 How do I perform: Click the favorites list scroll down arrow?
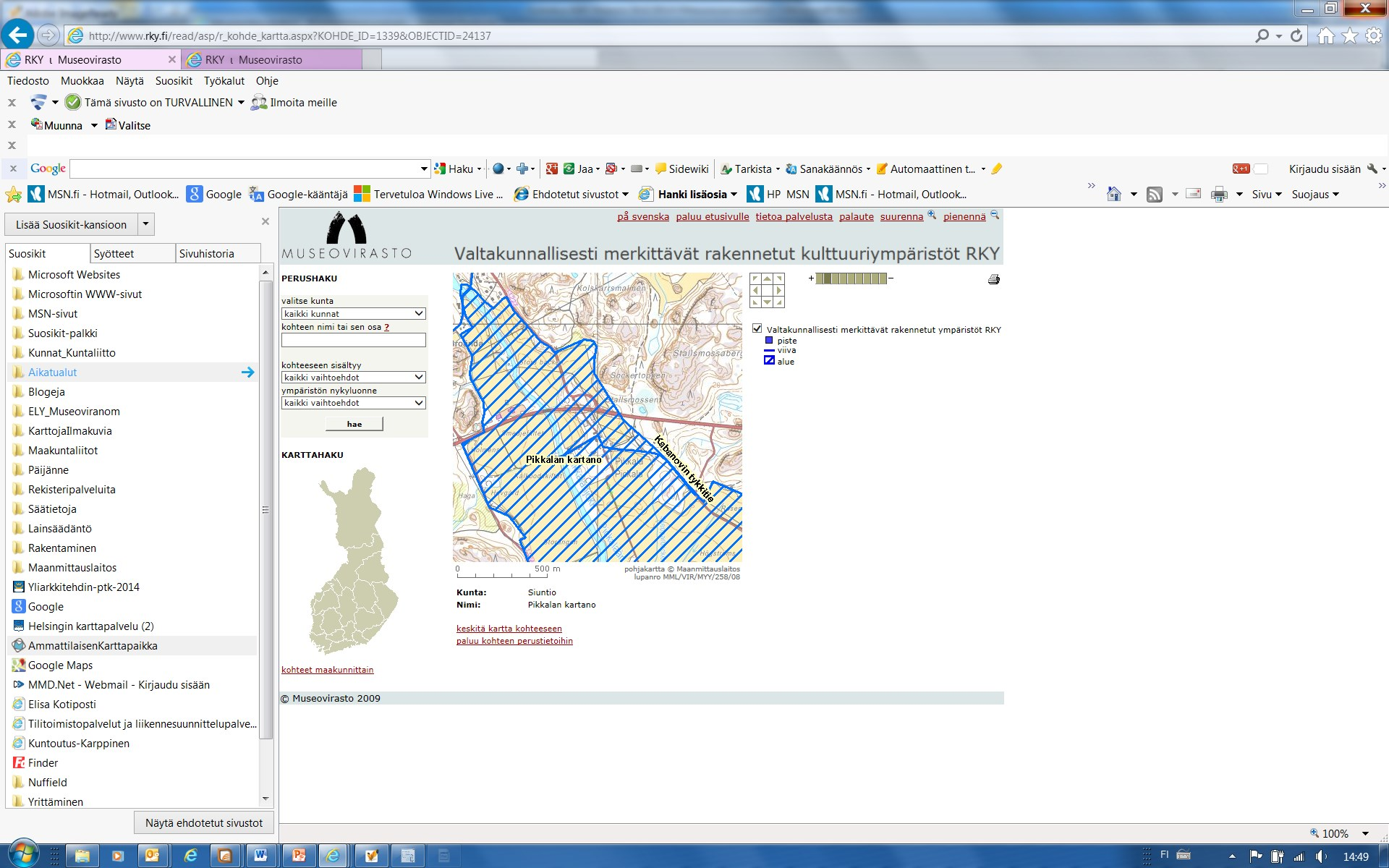[266, 799]
